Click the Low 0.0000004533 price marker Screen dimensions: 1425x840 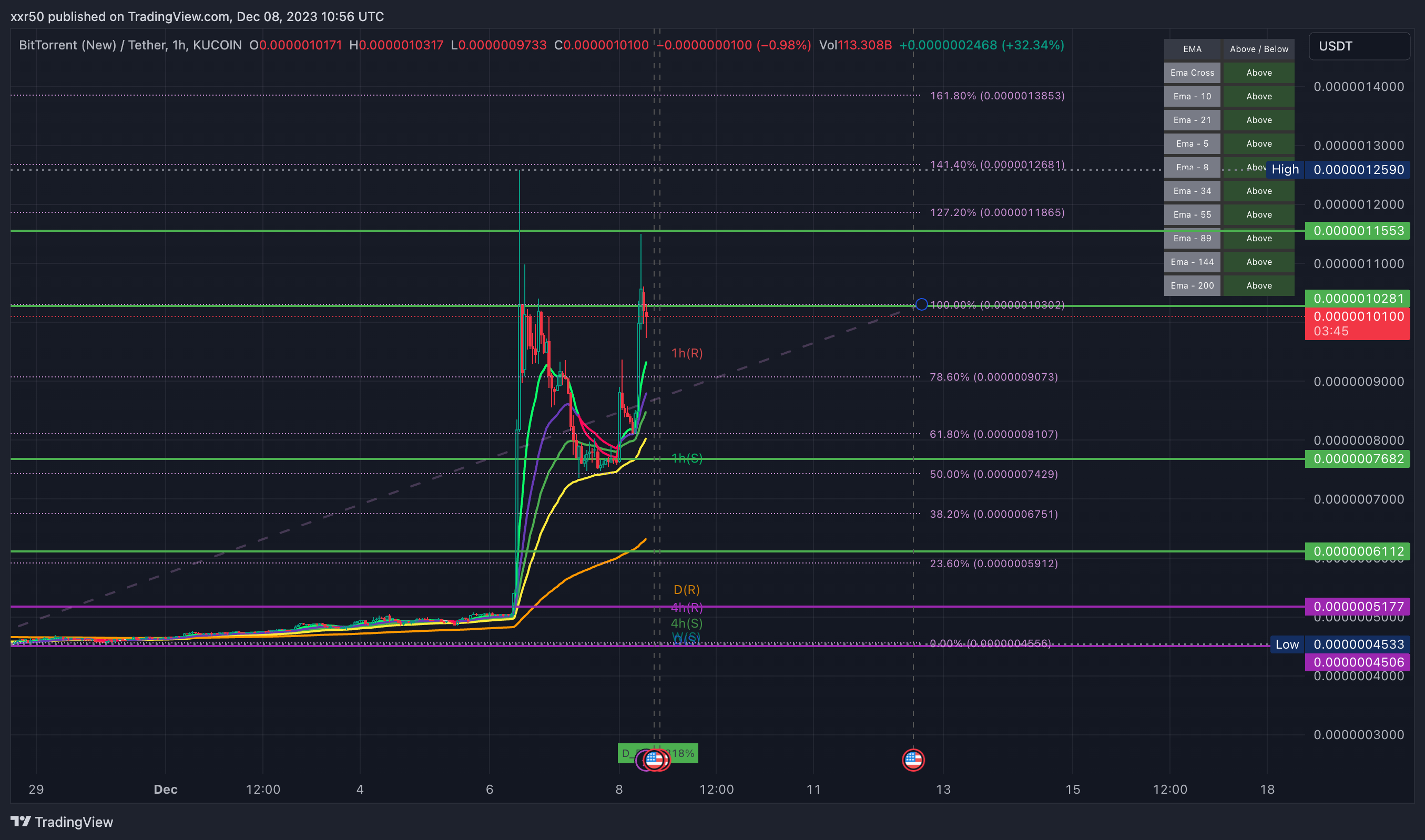tap(1340, 644)
